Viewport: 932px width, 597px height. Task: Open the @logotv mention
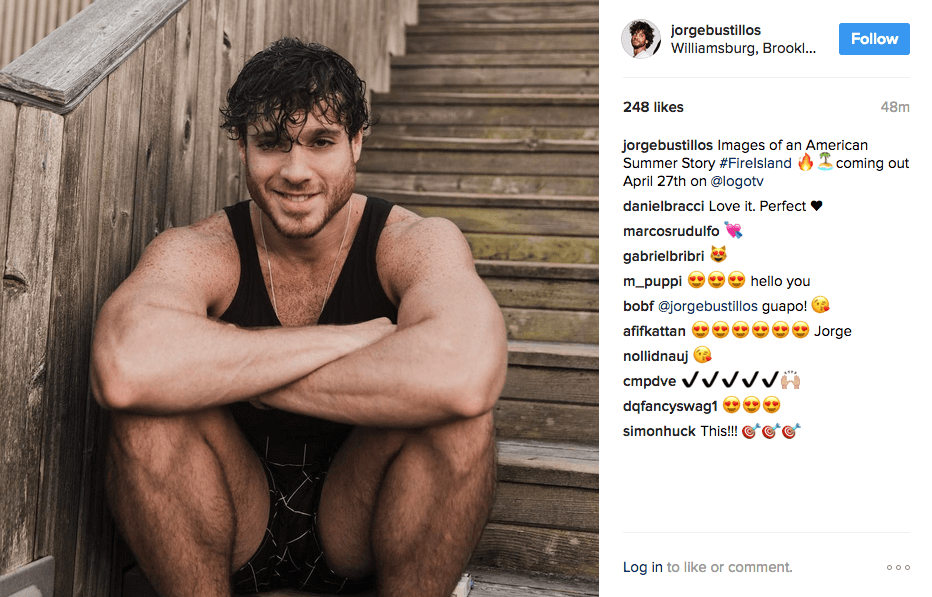pyautogui.click(x=737, y=181)
